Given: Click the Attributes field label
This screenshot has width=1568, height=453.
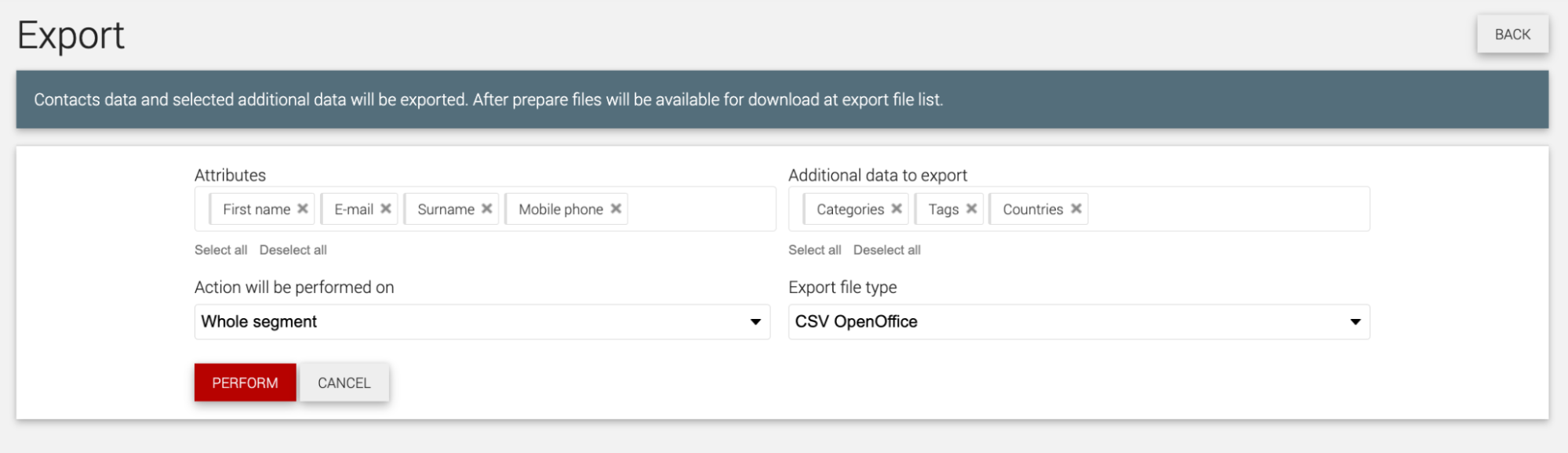Looking at the screenshot, I should click(x=230, y=176).
